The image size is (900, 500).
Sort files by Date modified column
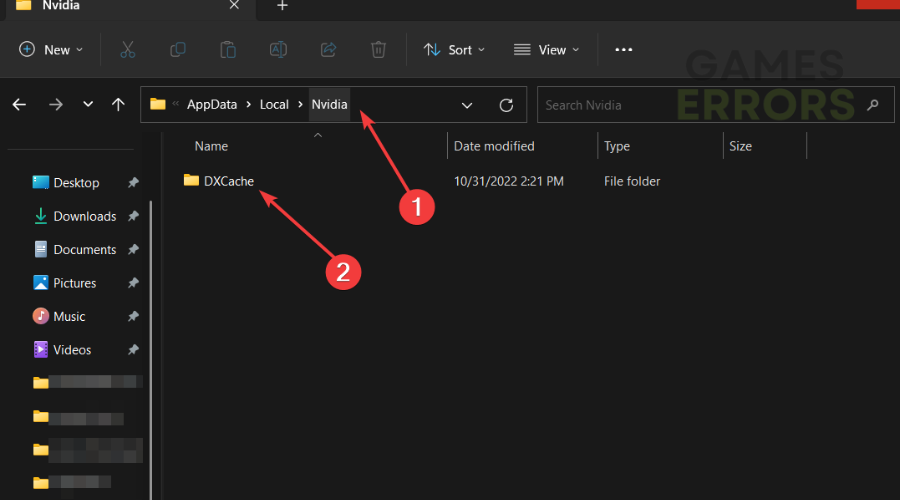[x=494, y=146]
